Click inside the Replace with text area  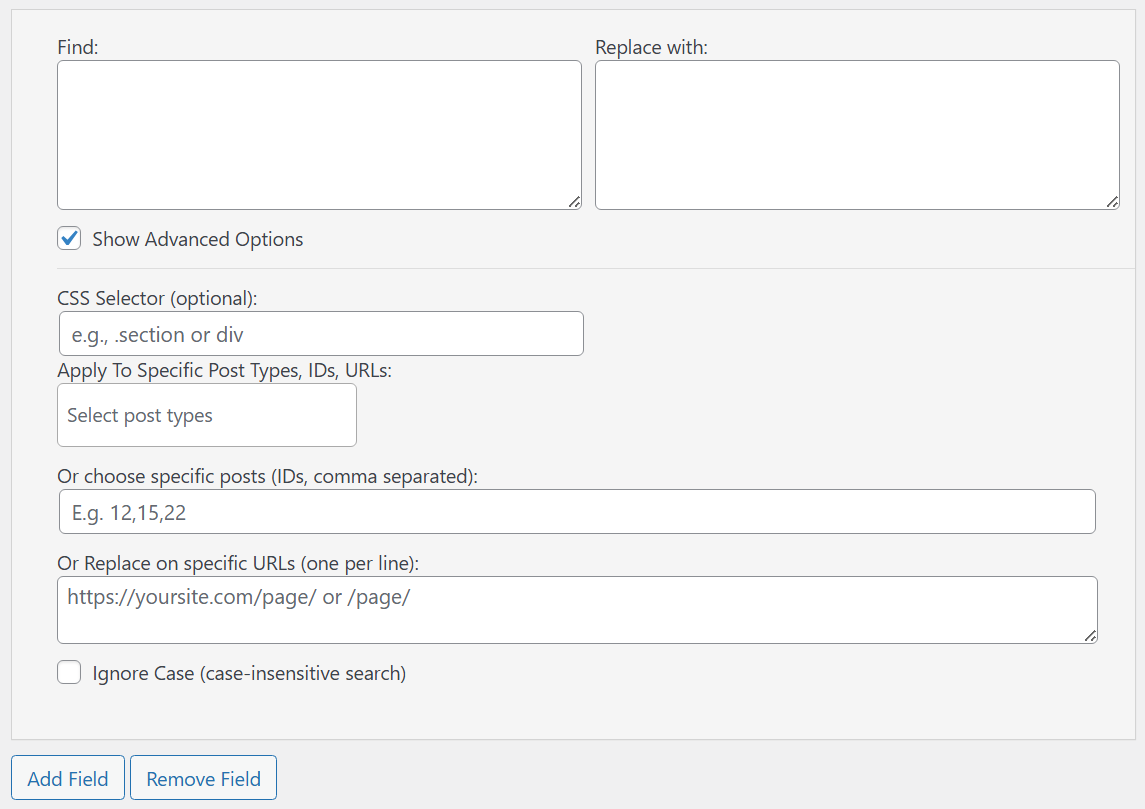click(x=857, y=135)
